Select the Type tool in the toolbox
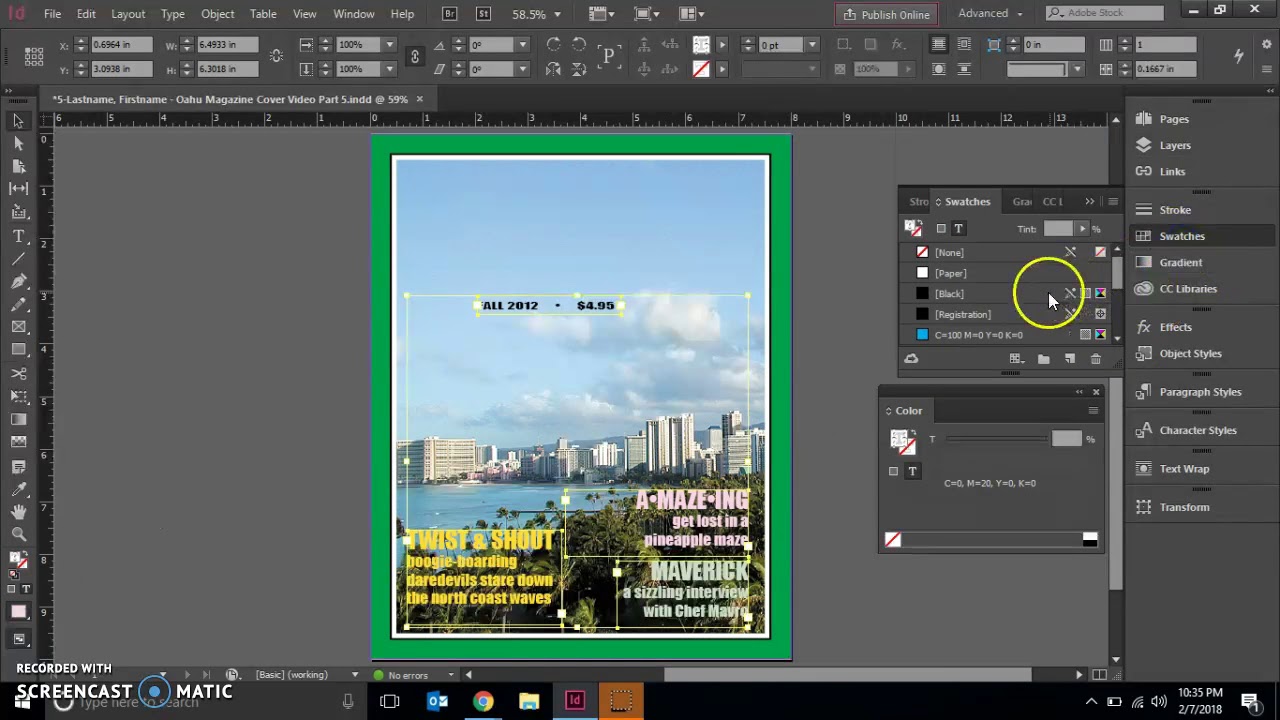This screenshot has width=1280, height=720. point(18,236)
